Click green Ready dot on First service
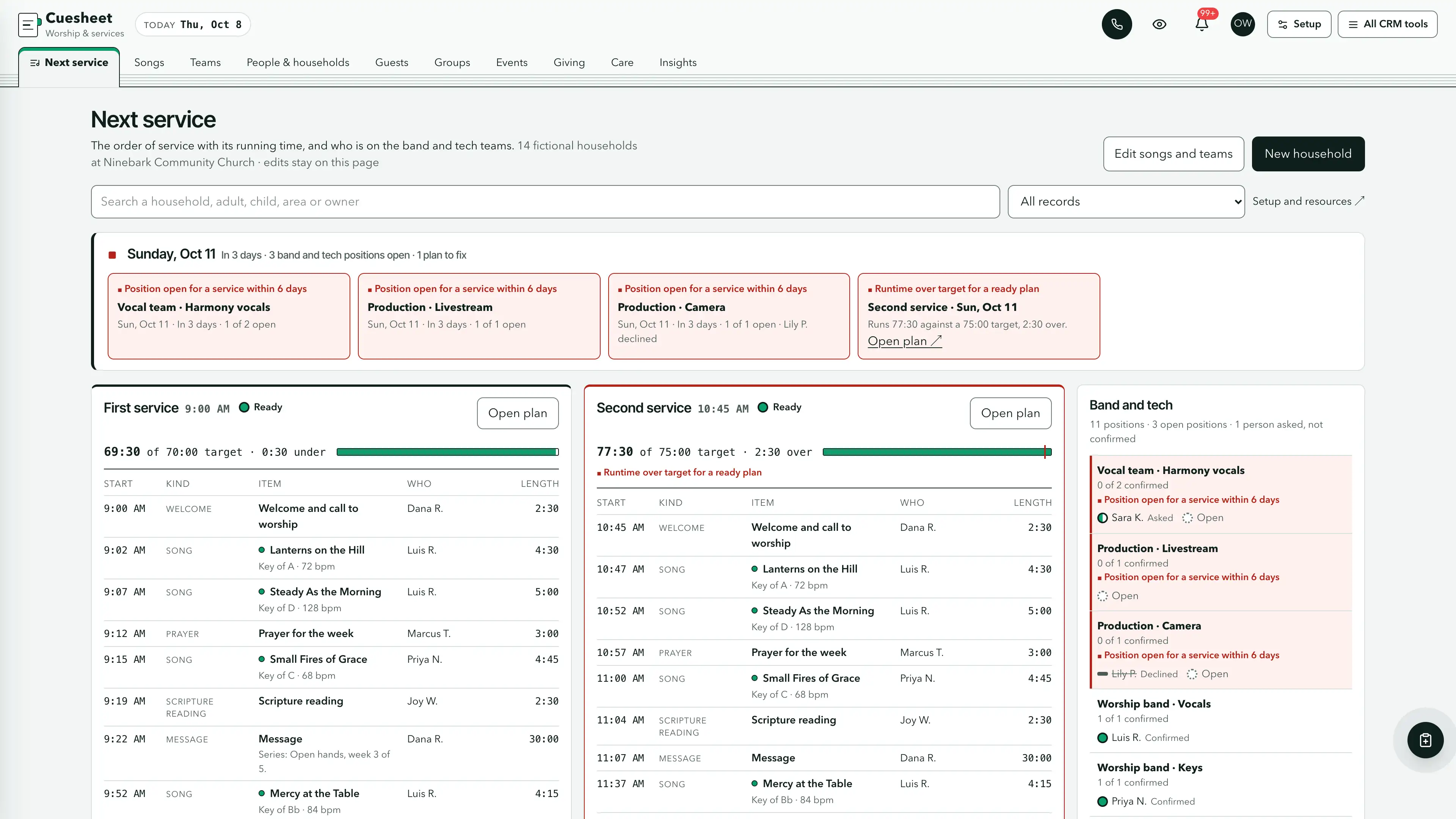The height and width of the screenshot is (819, 1456). pyautogui.click(x=244, y=408)
